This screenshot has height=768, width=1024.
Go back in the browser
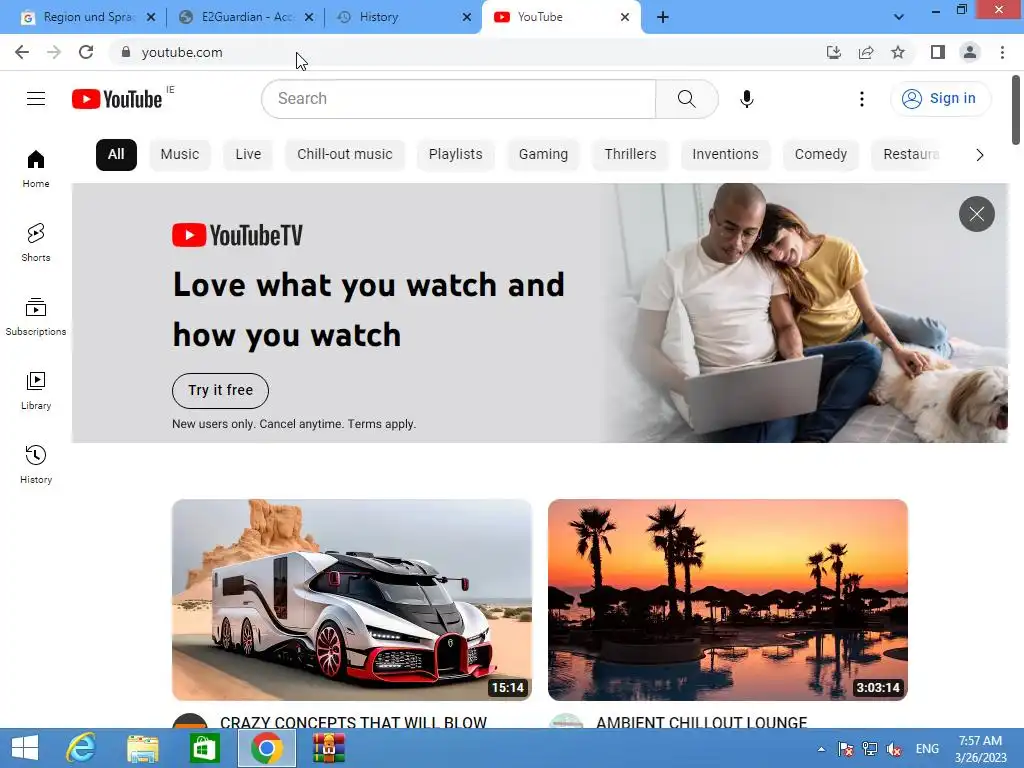click(22, 52)
